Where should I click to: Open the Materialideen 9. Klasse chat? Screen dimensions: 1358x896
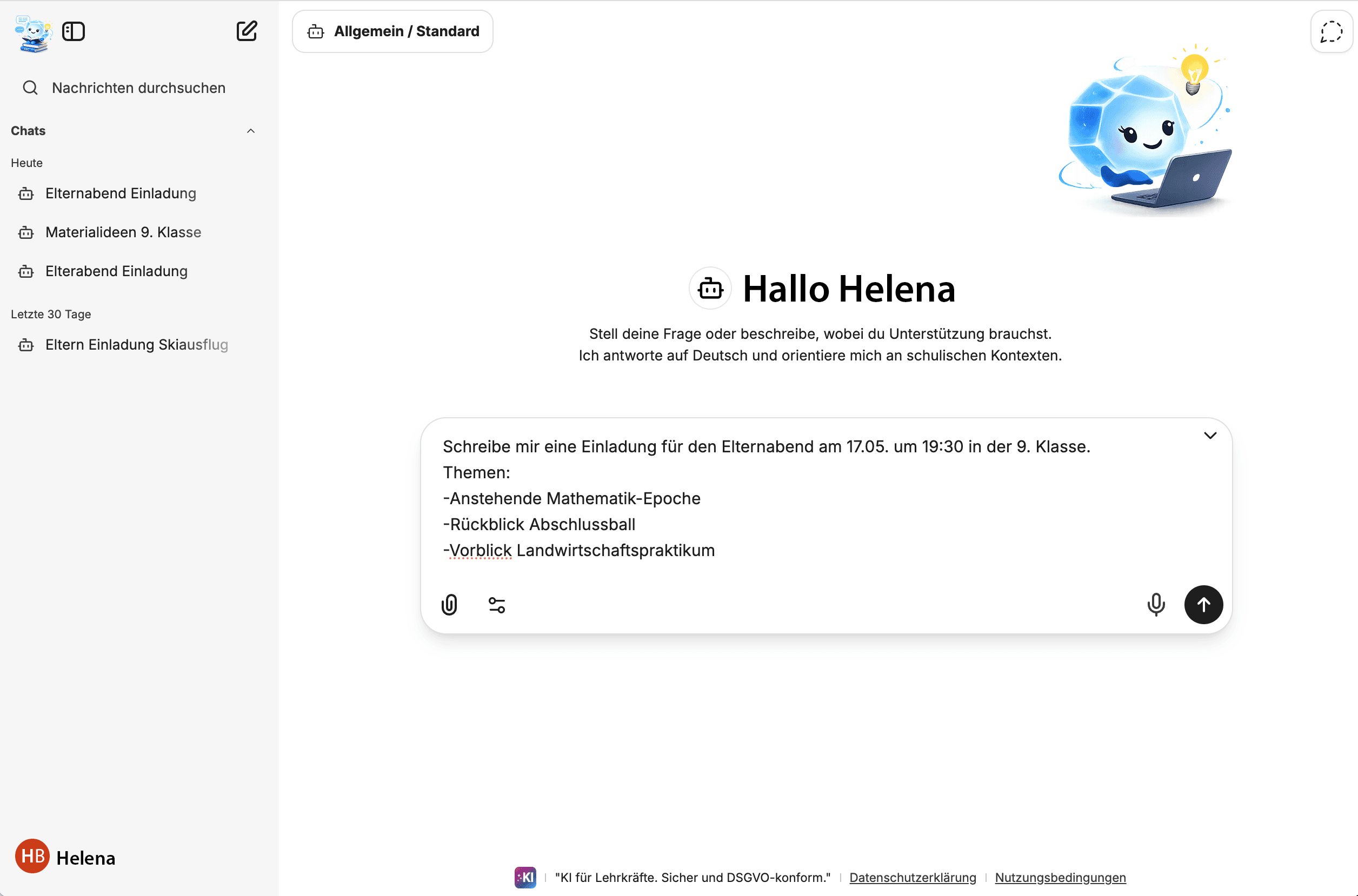(x=123, y=232)
